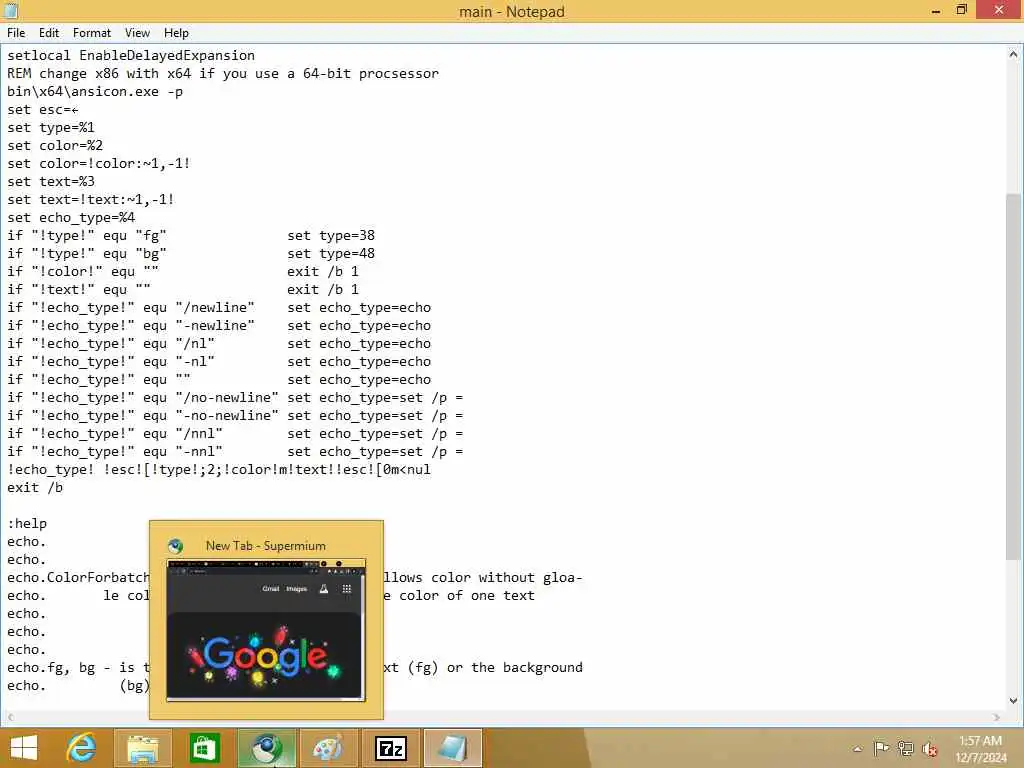1024x768 pixels.
Task: Click the line "set esc="
Action: click(43, 110)
